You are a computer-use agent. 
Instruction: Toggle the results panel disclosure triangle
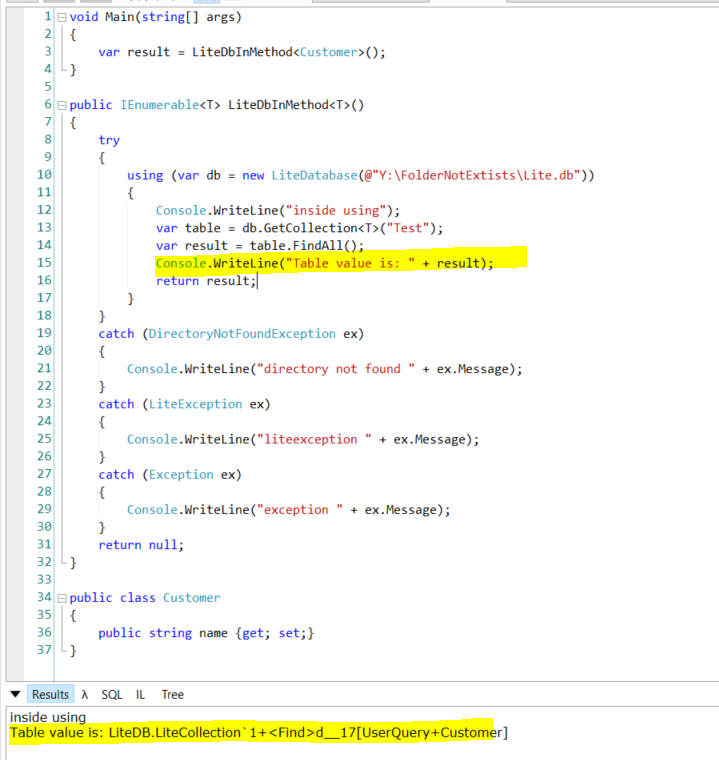click(15, 695)
